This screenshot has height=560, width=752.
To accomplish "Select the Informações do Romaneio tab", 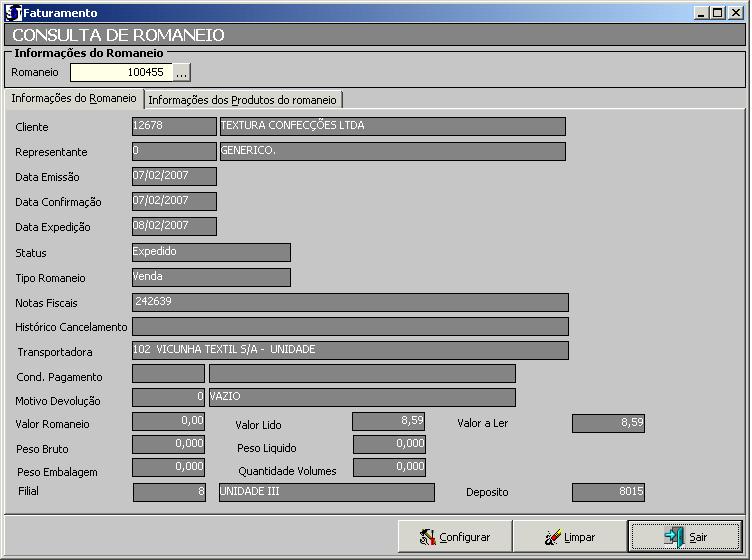I will (x=74, y=99).
